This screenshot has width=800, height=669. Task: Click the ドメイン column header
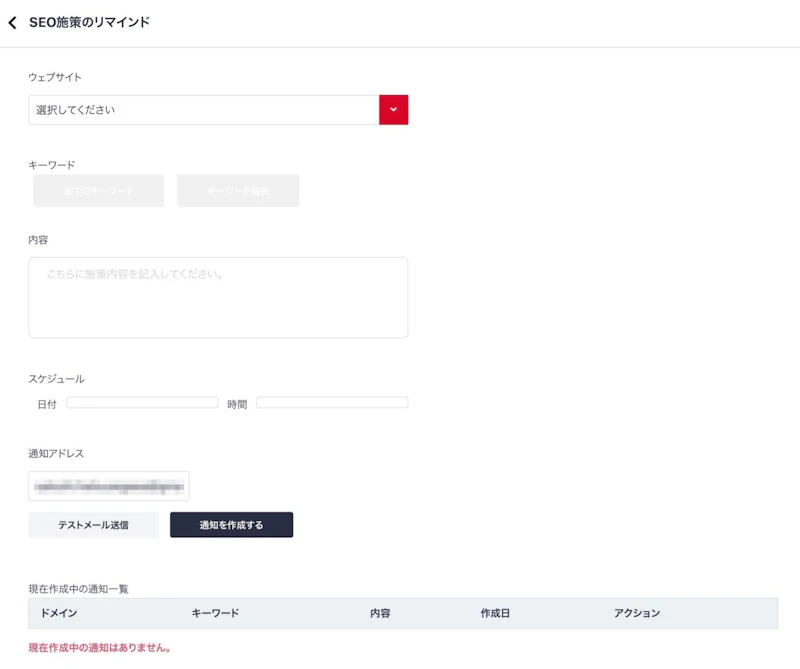(x=57, y=613)
